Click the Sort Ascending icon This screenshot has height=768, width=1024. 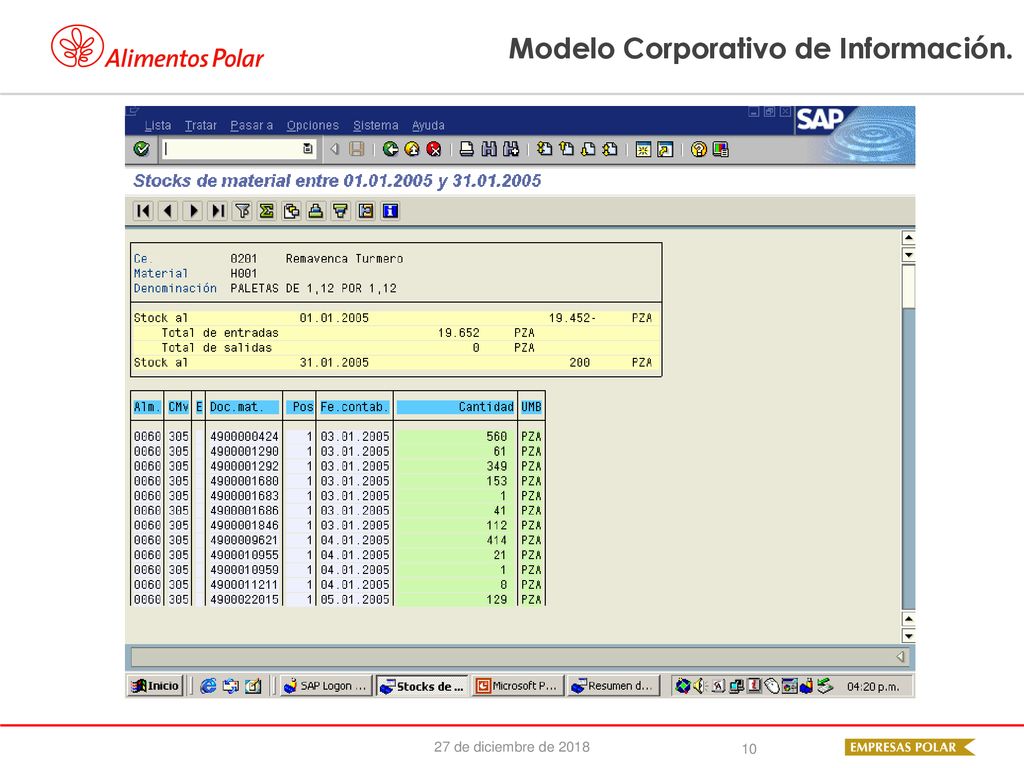(316, 211)
